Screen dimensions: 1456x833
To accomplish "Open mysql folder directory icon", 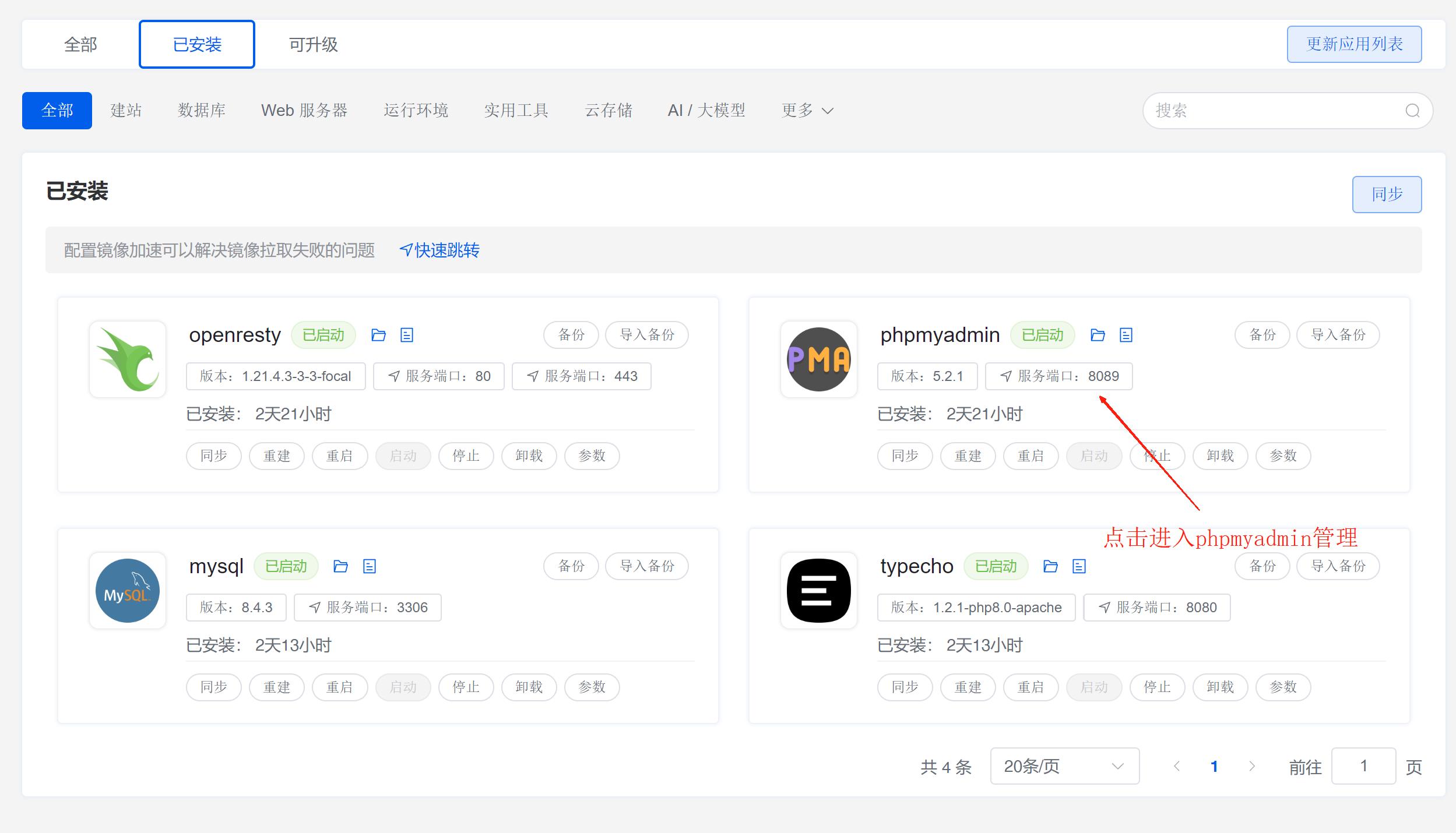I will click(340, 566).
